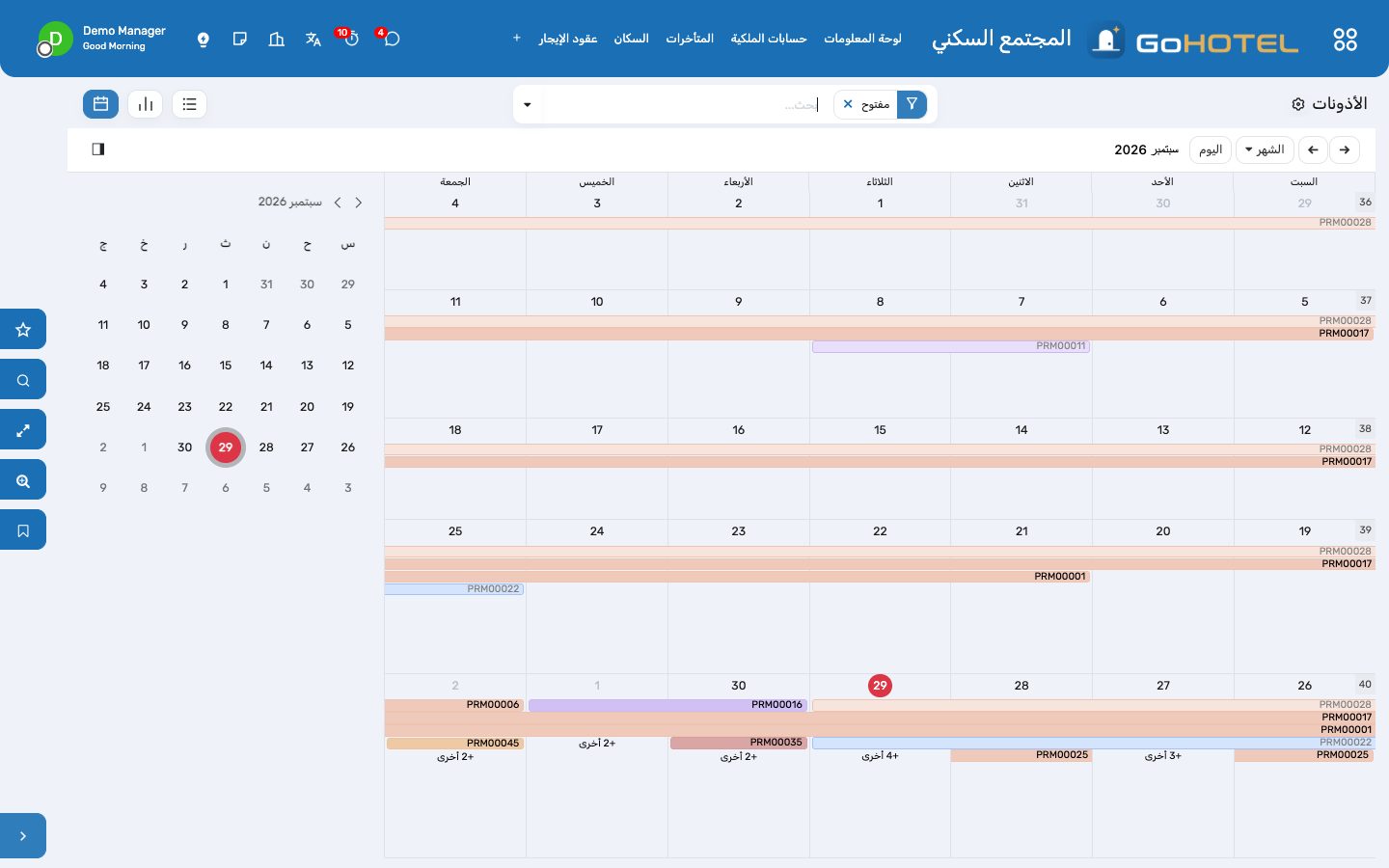
Task: Open the PRM00011 calendar event
Action: (x=951, y=345)
